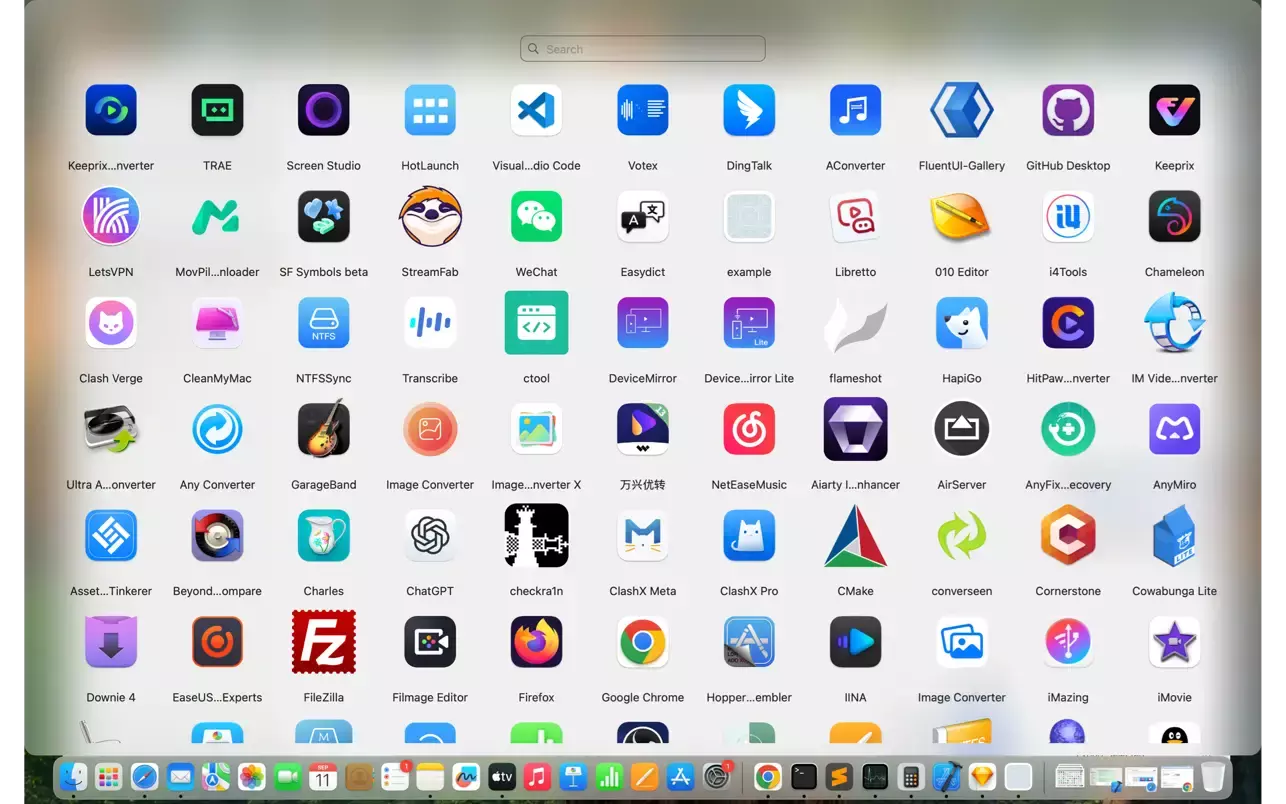Launch NetEaseMusic

pyautogui.click(x=749, y=429)
